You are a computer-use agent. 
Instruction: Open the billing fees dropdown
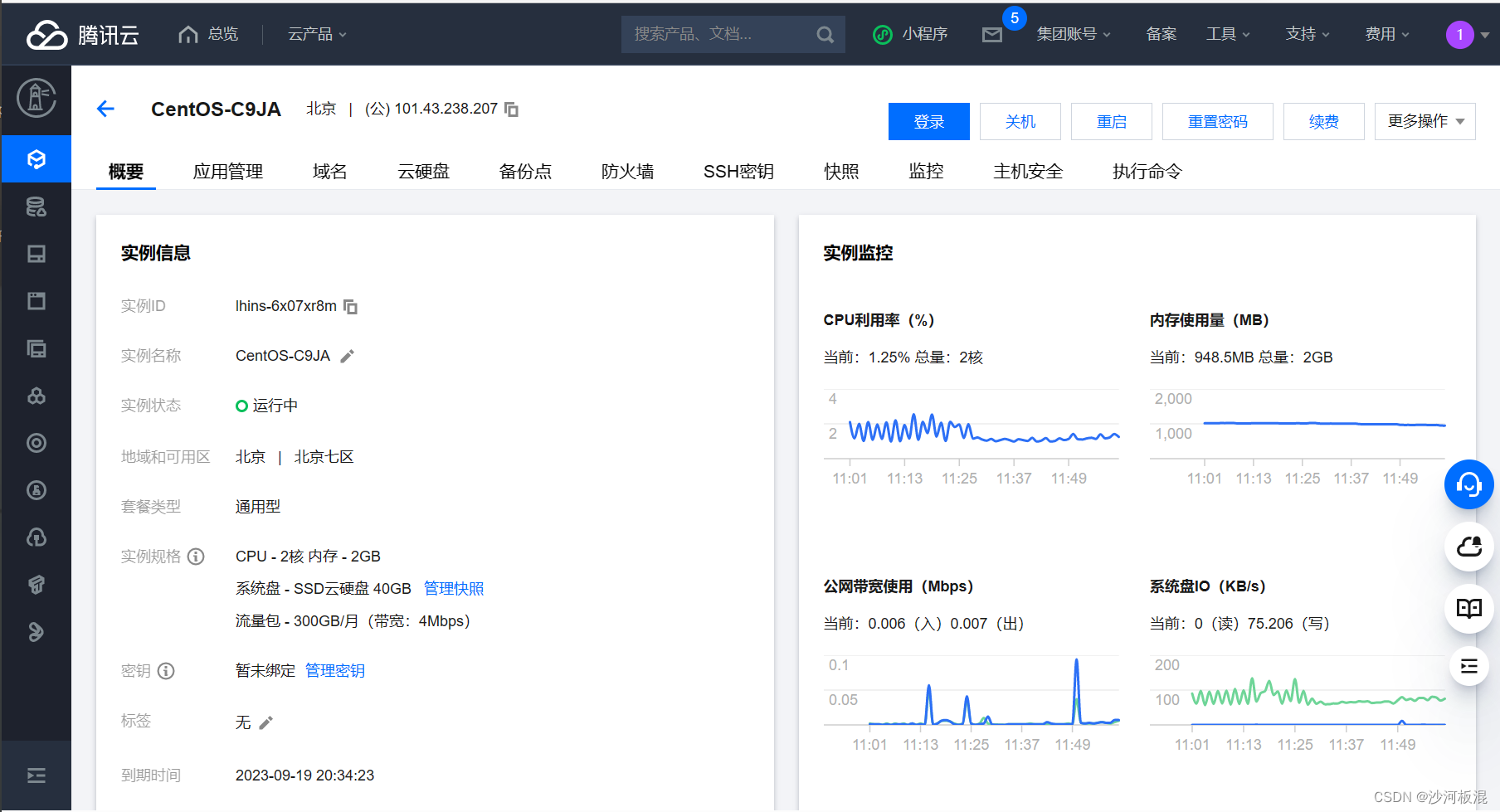(x=1387, y=34)
